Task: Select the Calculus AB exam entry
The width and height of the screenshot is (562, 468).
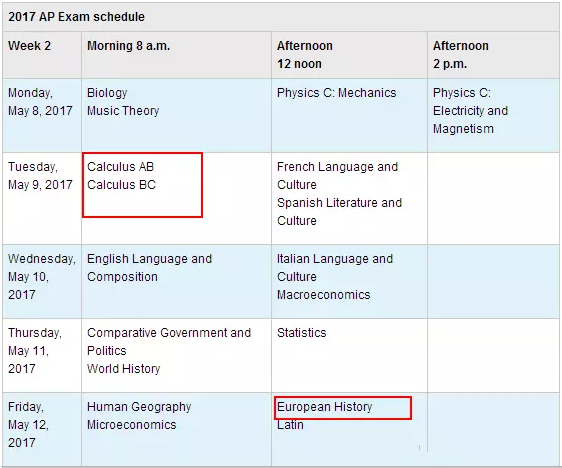Action: [120, 167]
